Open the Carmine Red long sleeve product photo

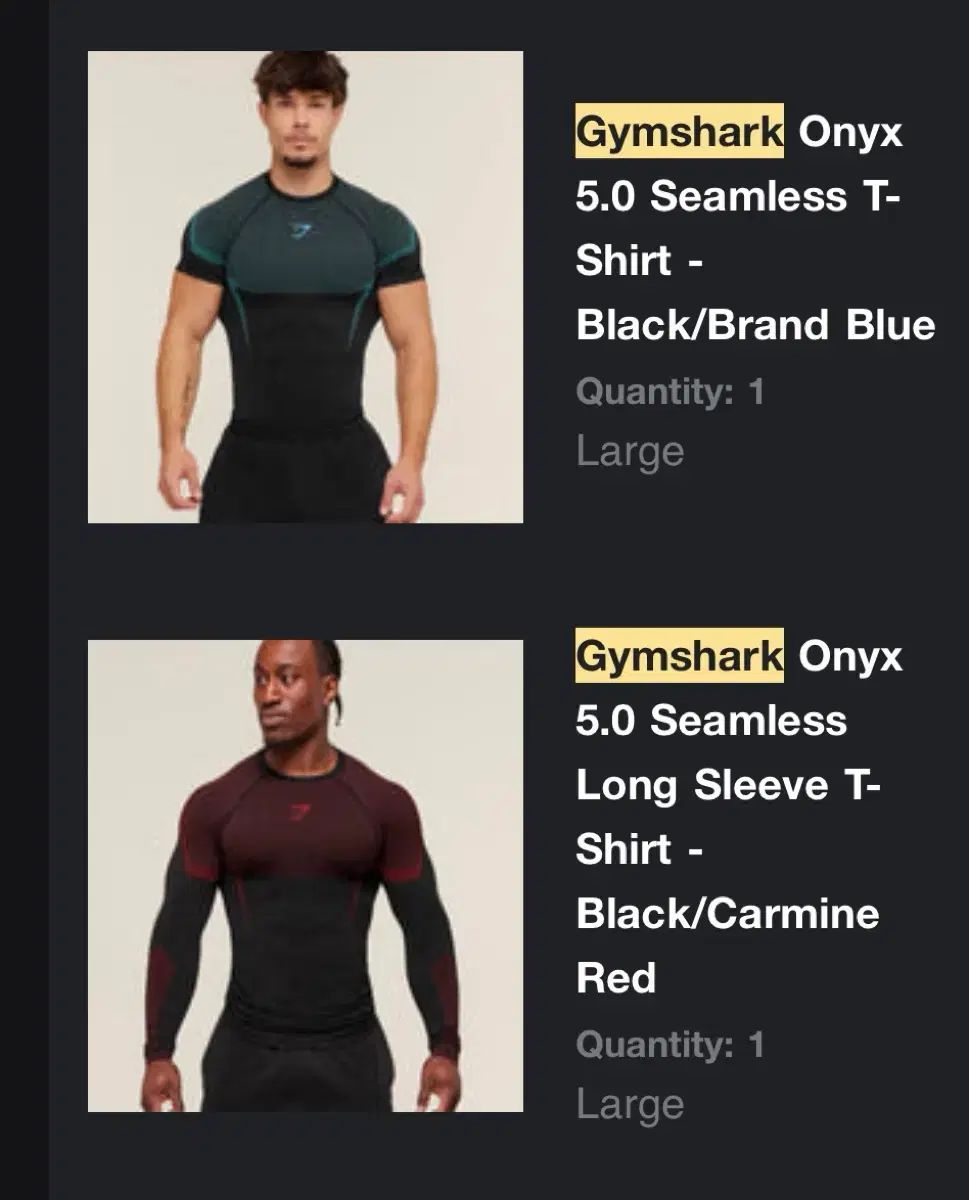[305, 876]
